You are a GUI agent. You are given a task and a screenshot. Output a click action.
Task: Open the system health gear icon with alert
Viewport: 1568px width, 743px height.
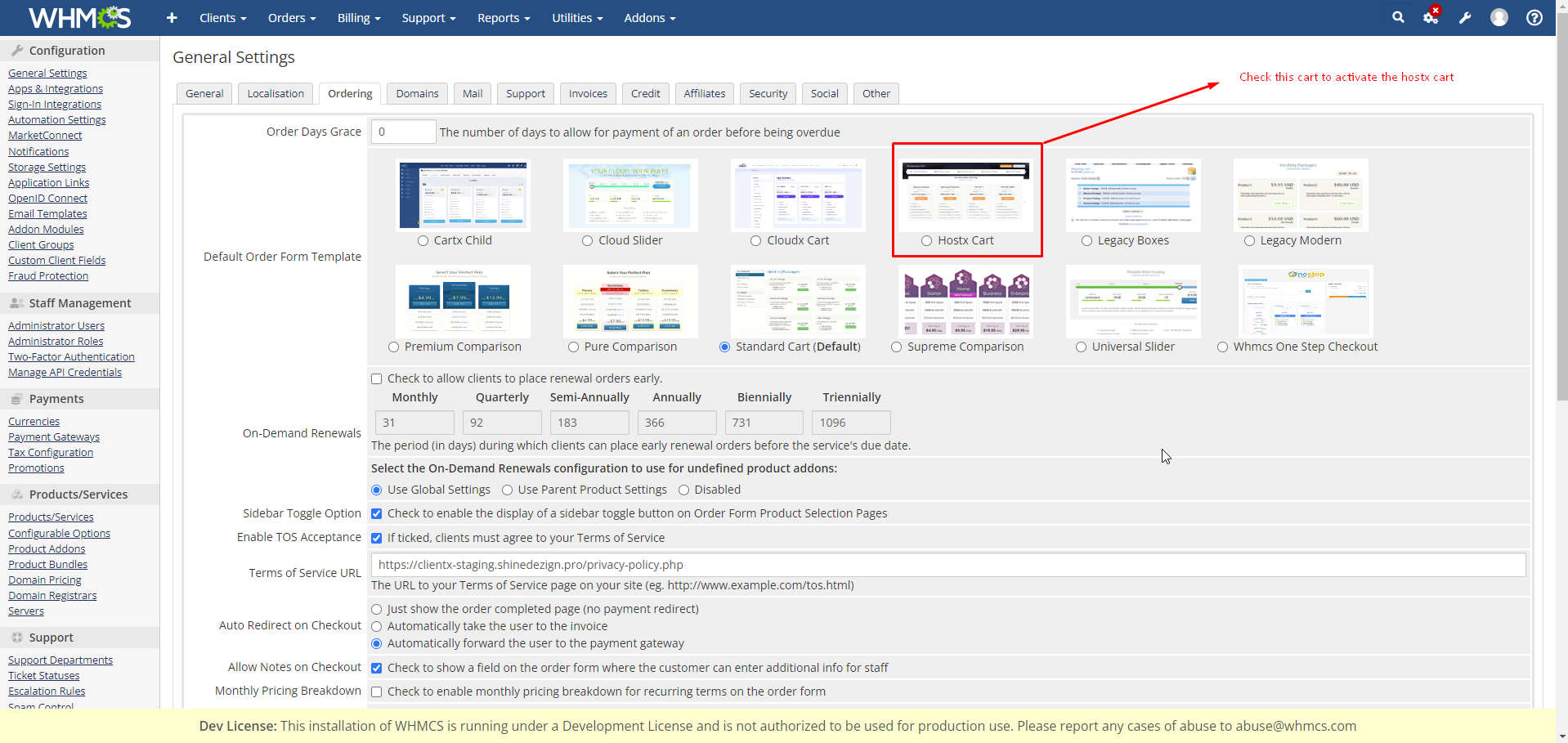pos(1431,17)
